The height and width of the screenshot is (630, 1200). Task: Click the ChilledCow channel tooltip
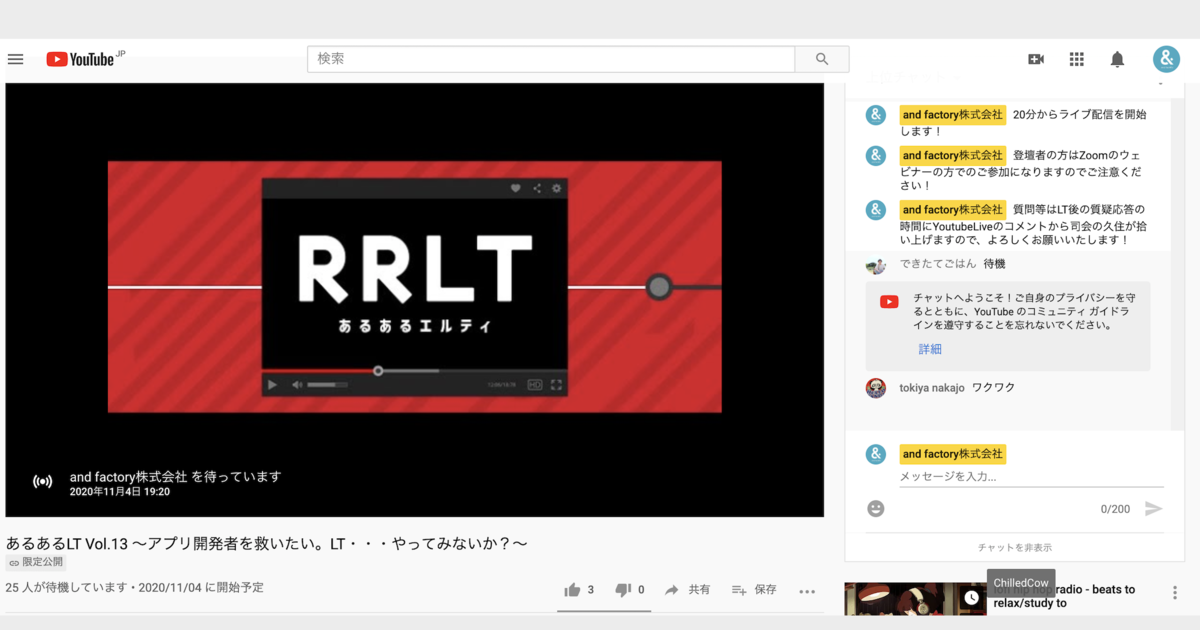pos(1021,583)
